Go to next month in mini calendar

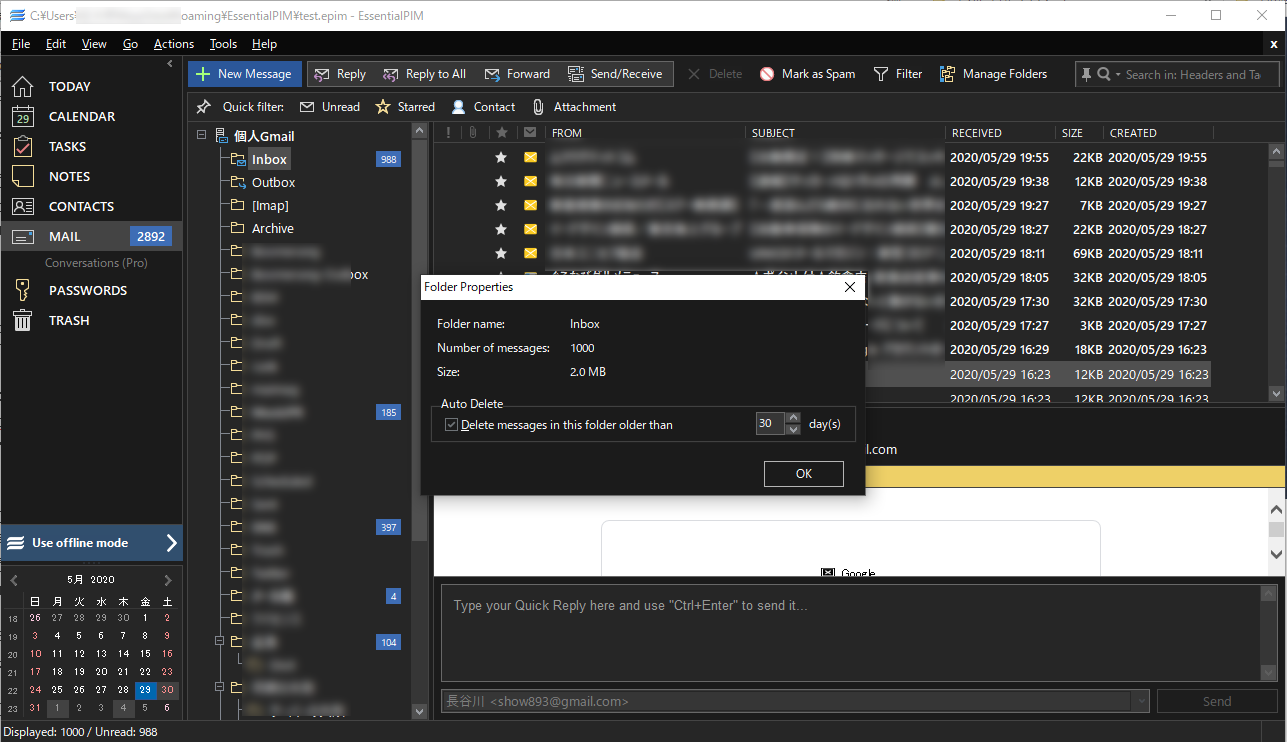coord(167,580)
